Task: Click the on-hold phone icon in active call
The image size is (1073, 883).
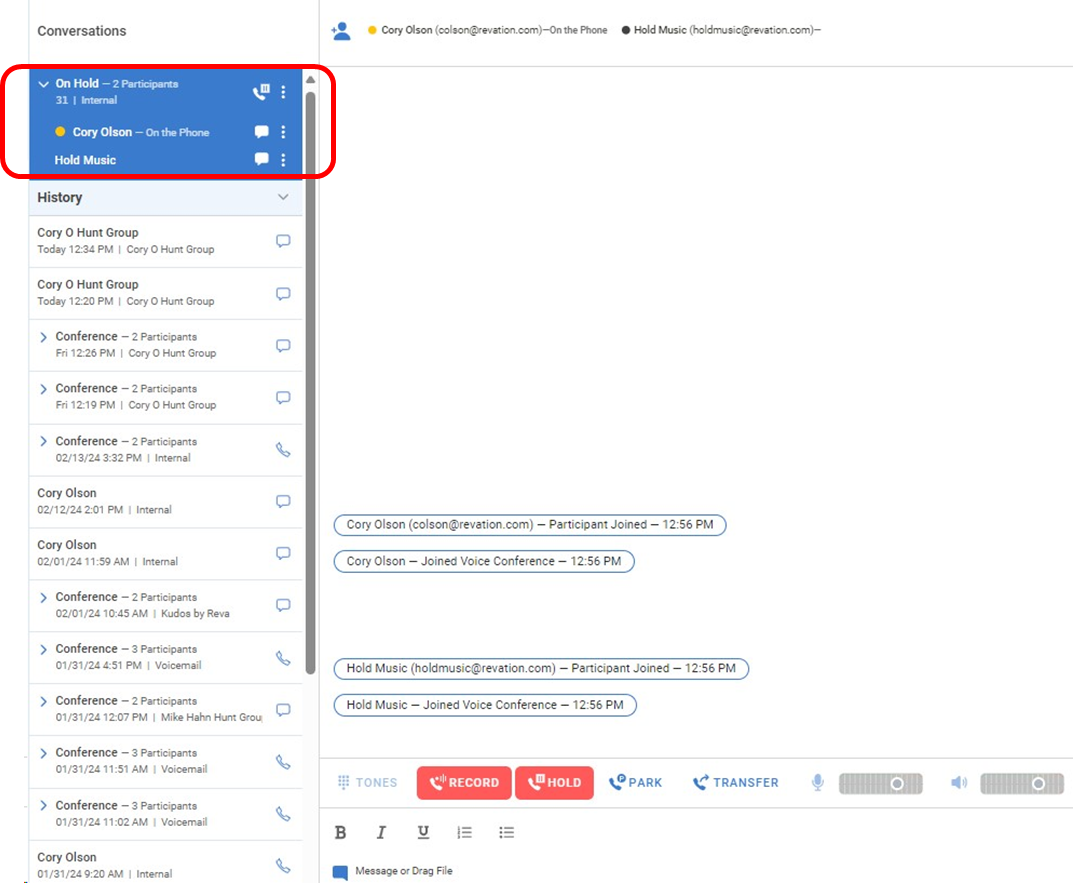Action: [261, 92]
